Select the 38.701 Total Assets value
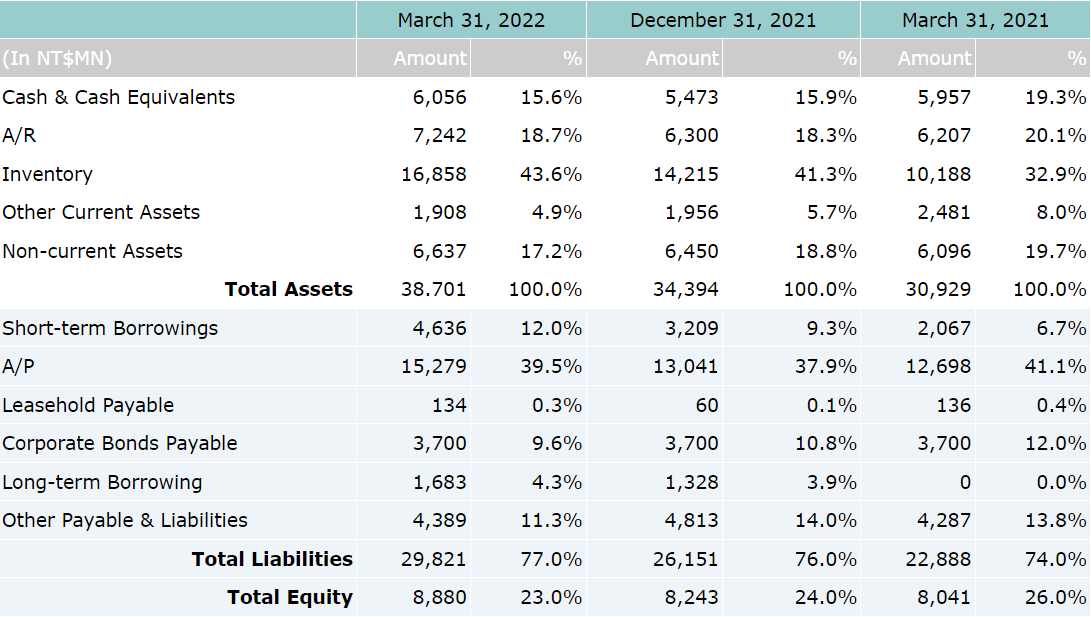This screenshot has height=617, width=1091. pos(434,289)
